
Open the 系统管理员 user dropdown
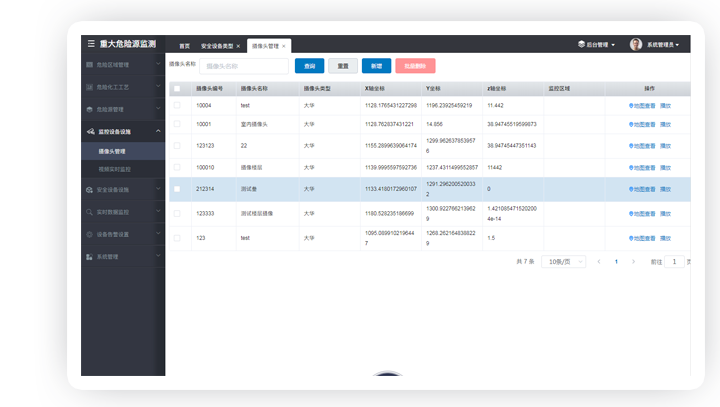[x=663, y=45]
